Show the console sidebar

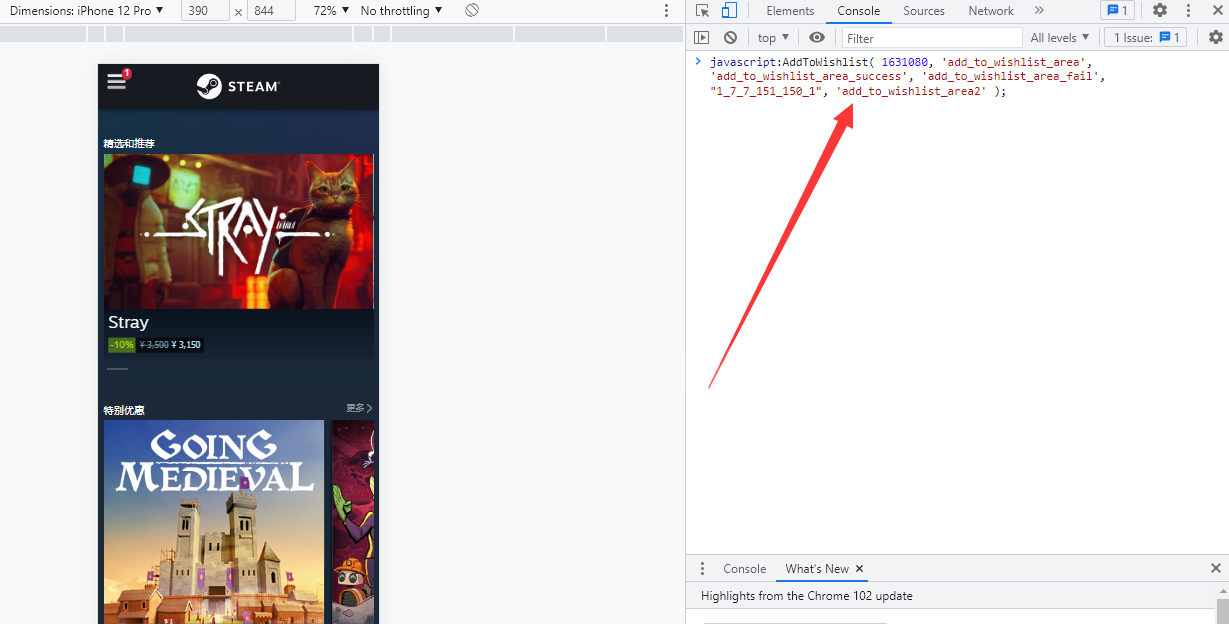pyautogui.click(x=702, y=38)
